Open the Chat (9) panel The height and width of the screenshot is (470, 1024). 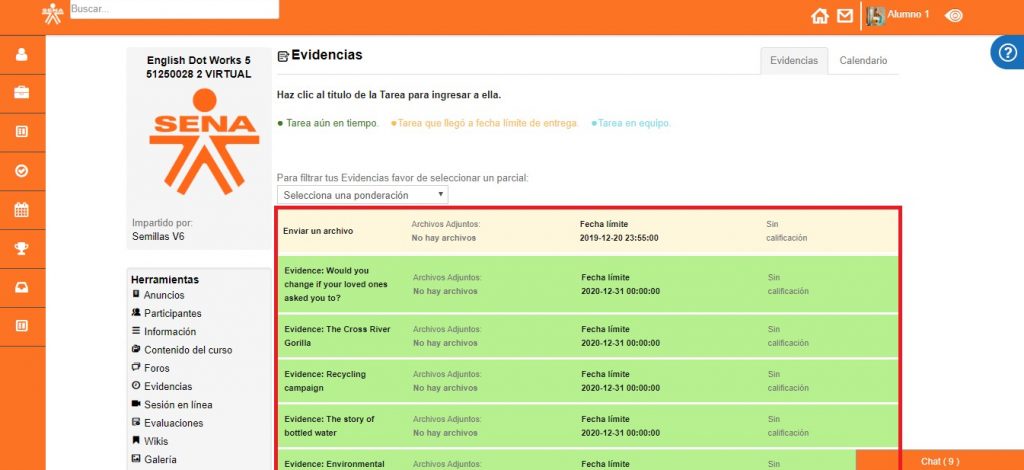pos(940,460)
